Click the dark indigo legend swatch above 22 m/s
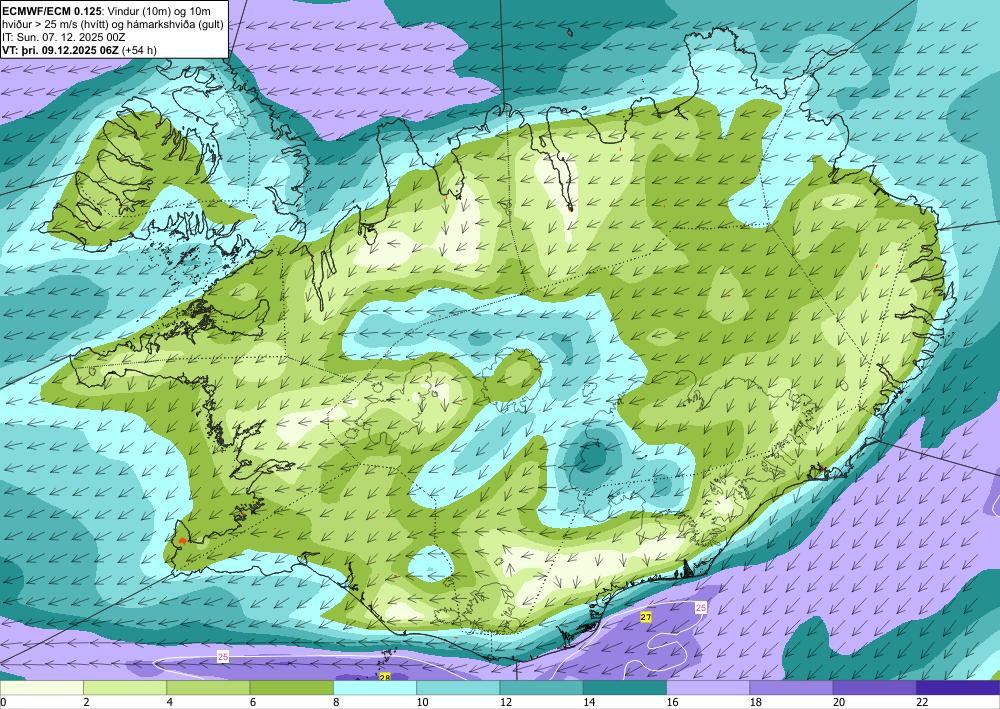Screen dimensions: 1000x709 click(x=958, y=688)
